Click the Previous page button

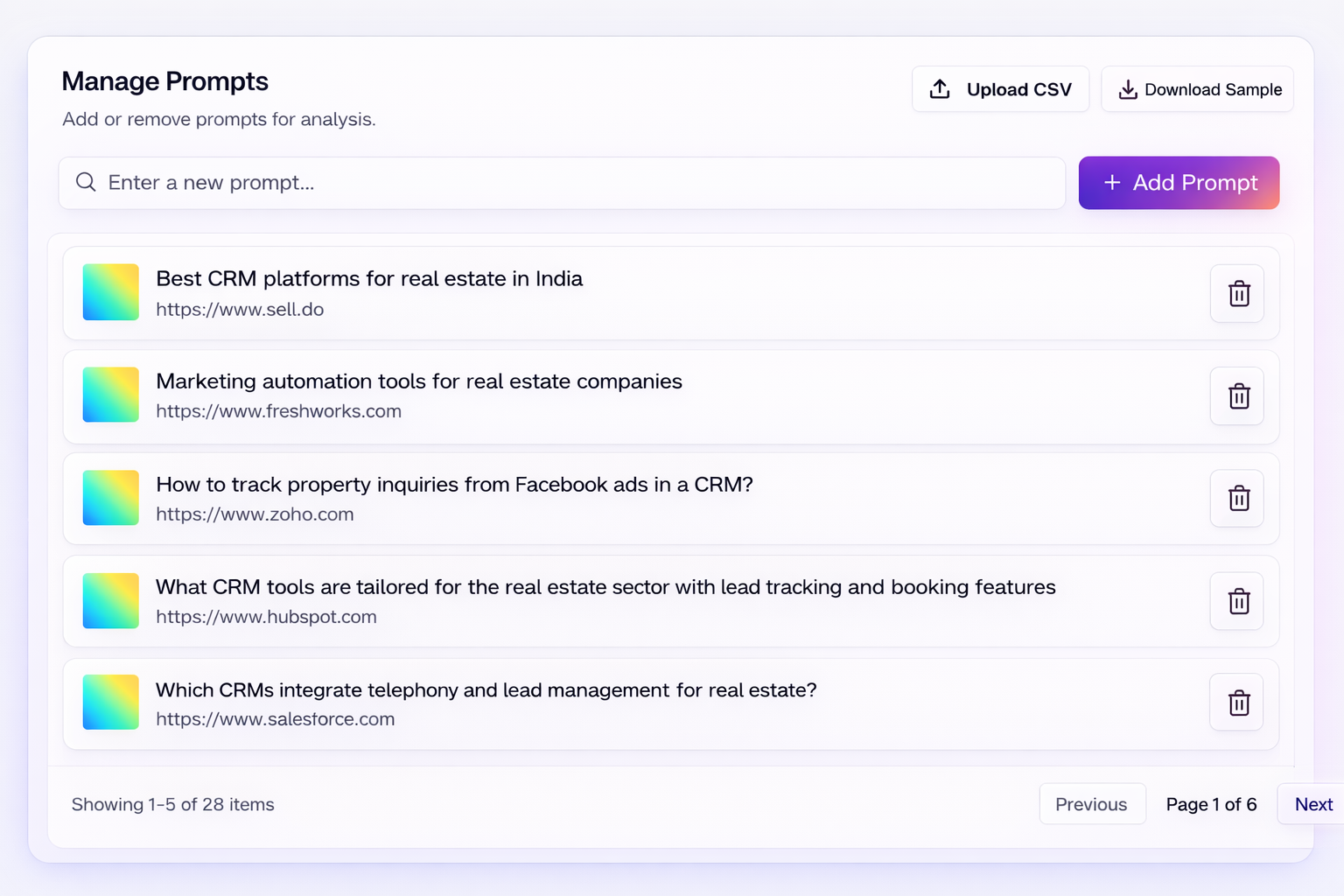click(1091, 804)
